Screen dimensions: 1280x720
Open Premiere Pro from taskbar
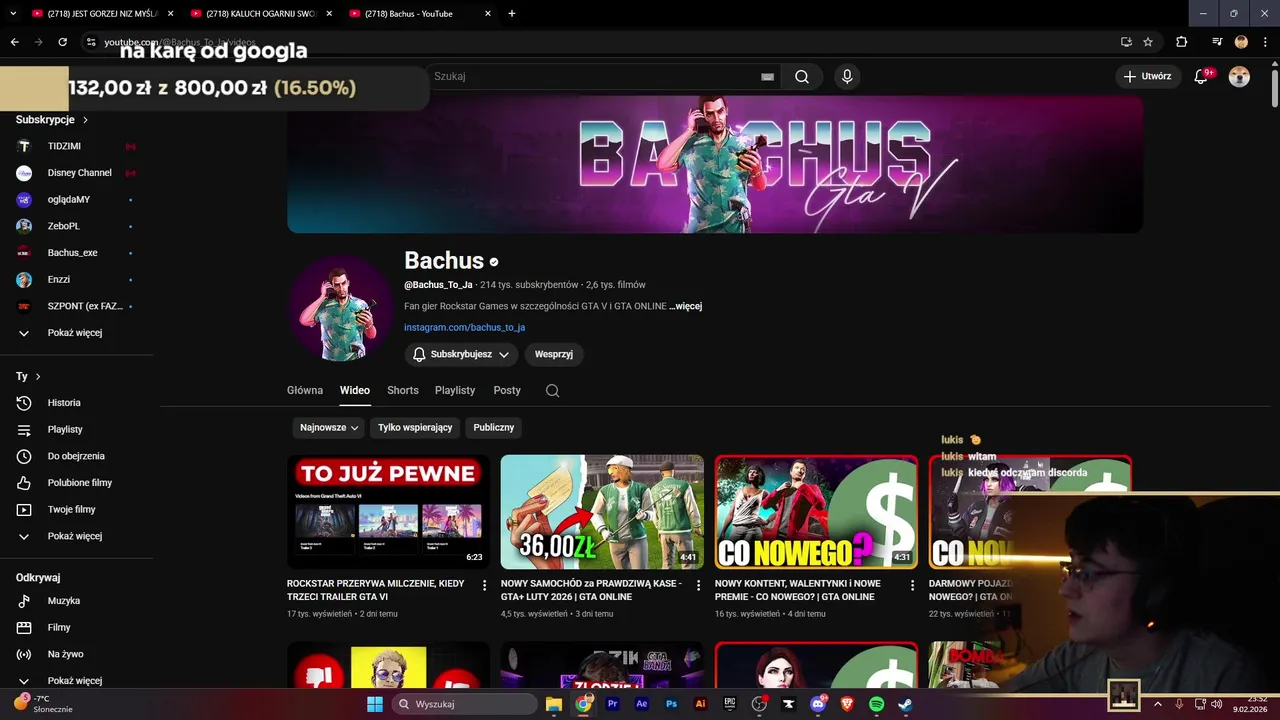point(613,704)
